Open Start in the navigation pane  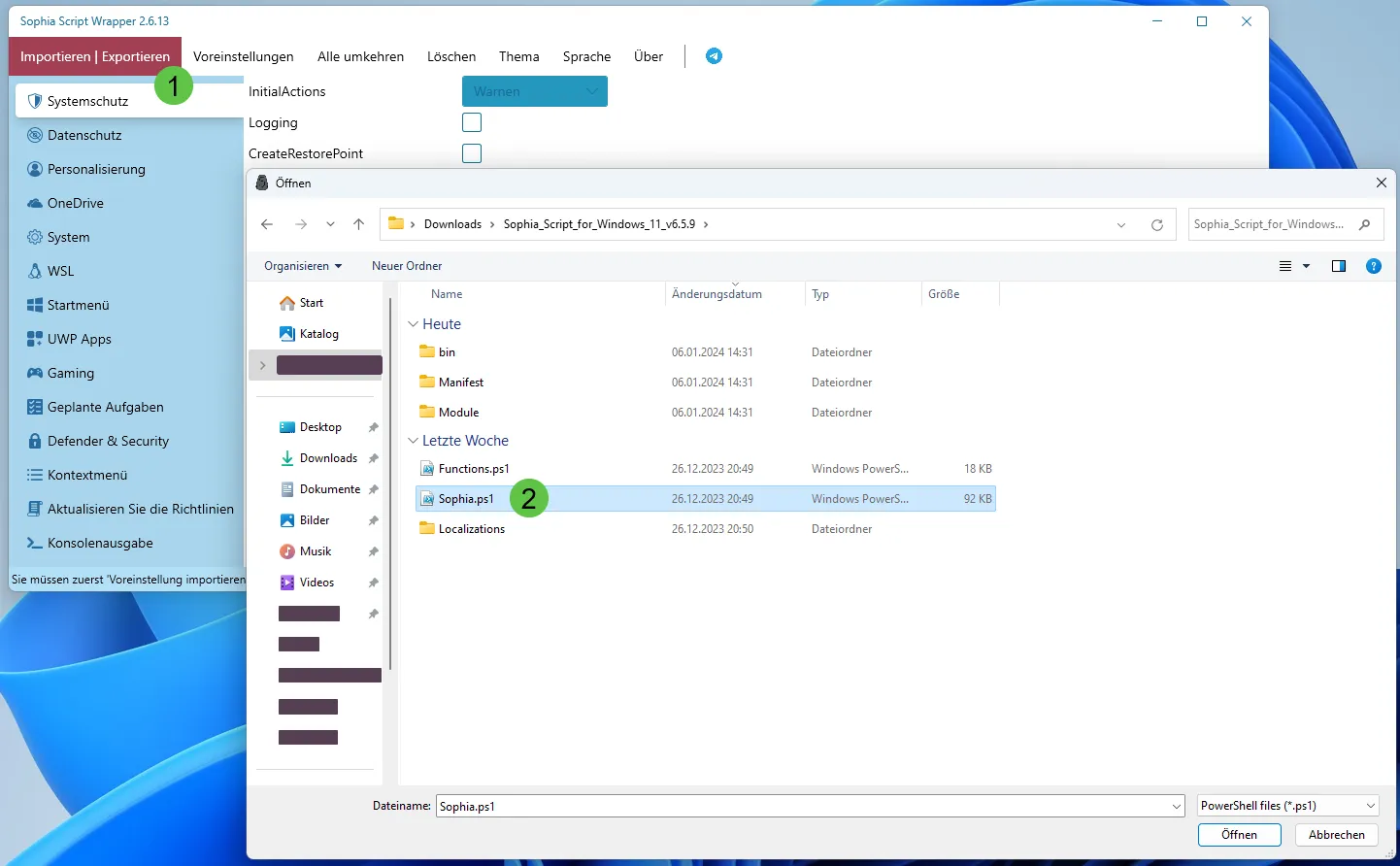click(301, 303)
